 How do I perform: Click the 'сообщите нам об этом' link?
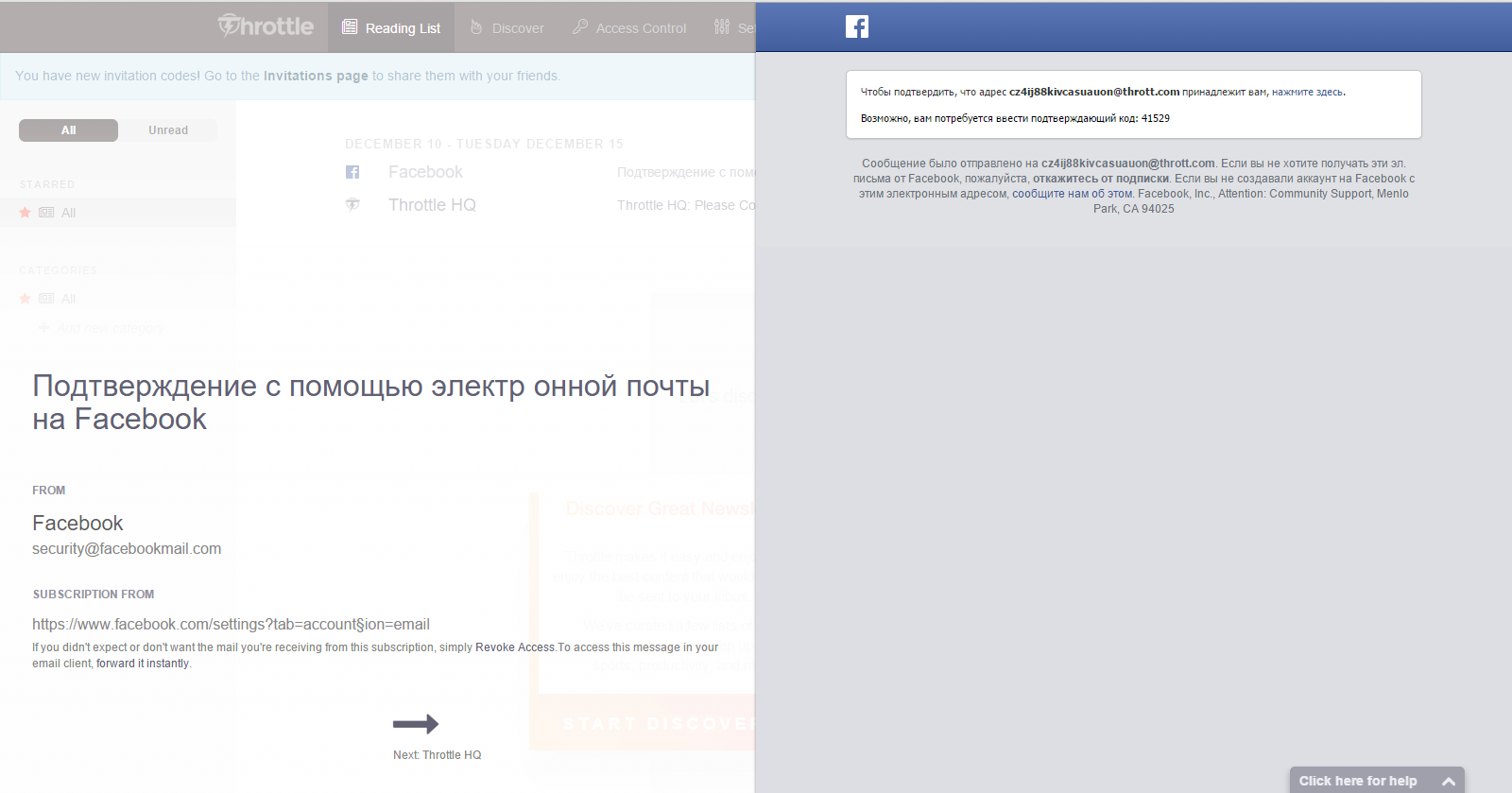click(x=1072, y=194)
